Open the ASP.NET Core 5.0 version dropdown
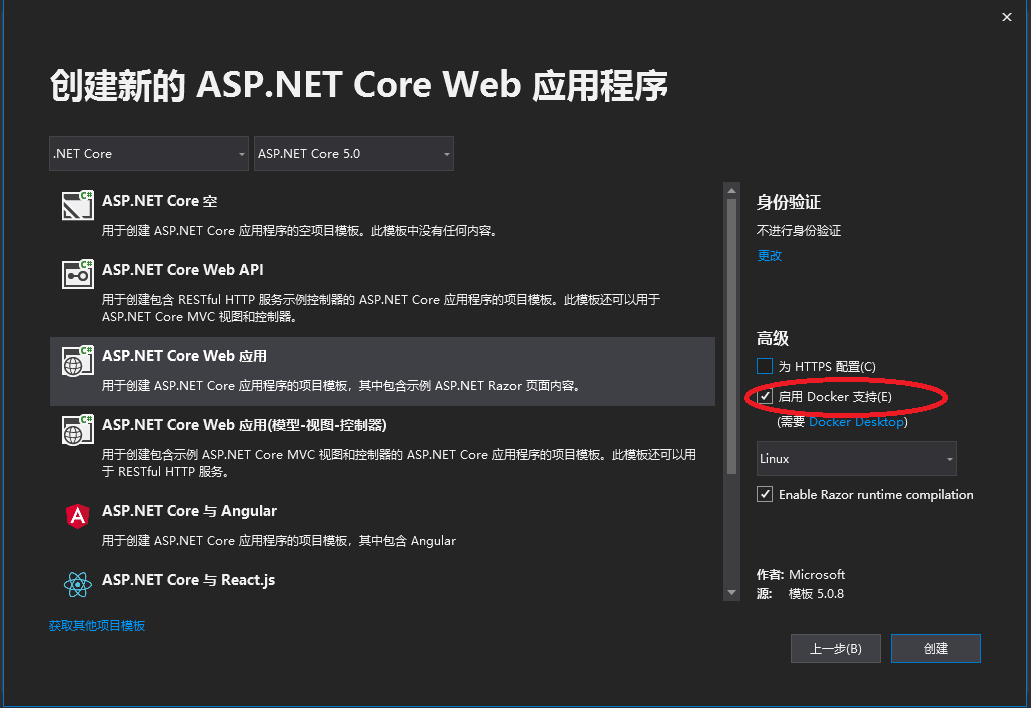The width and height of the screenshot is (1031, 708). click(354, 154)
